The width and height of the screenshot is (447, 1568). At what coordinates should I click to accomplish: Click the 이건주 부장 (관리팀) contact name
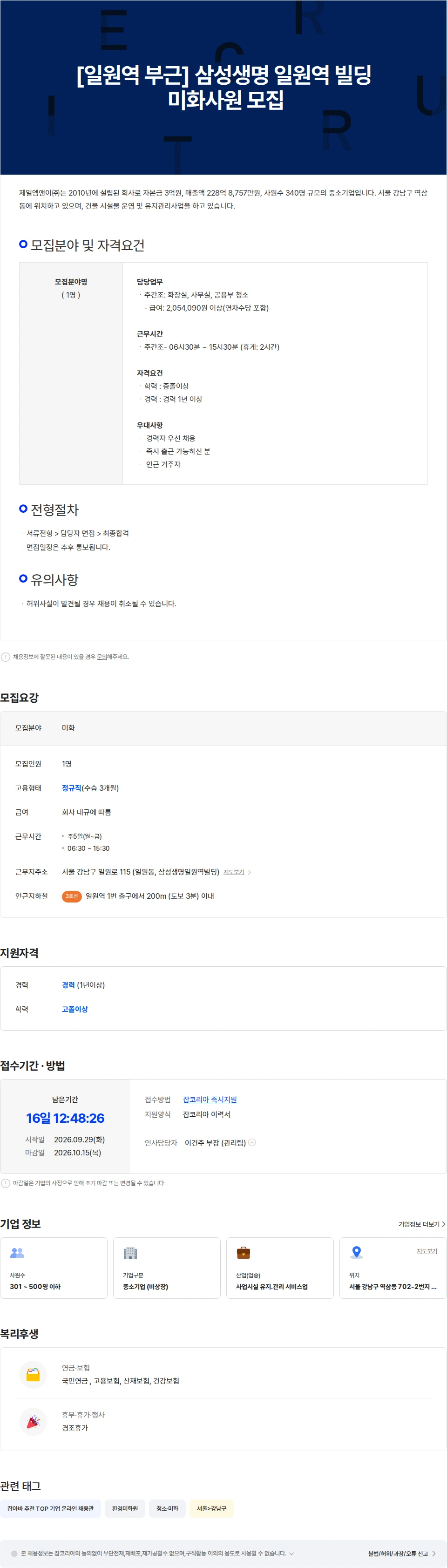click(215, 1142)
